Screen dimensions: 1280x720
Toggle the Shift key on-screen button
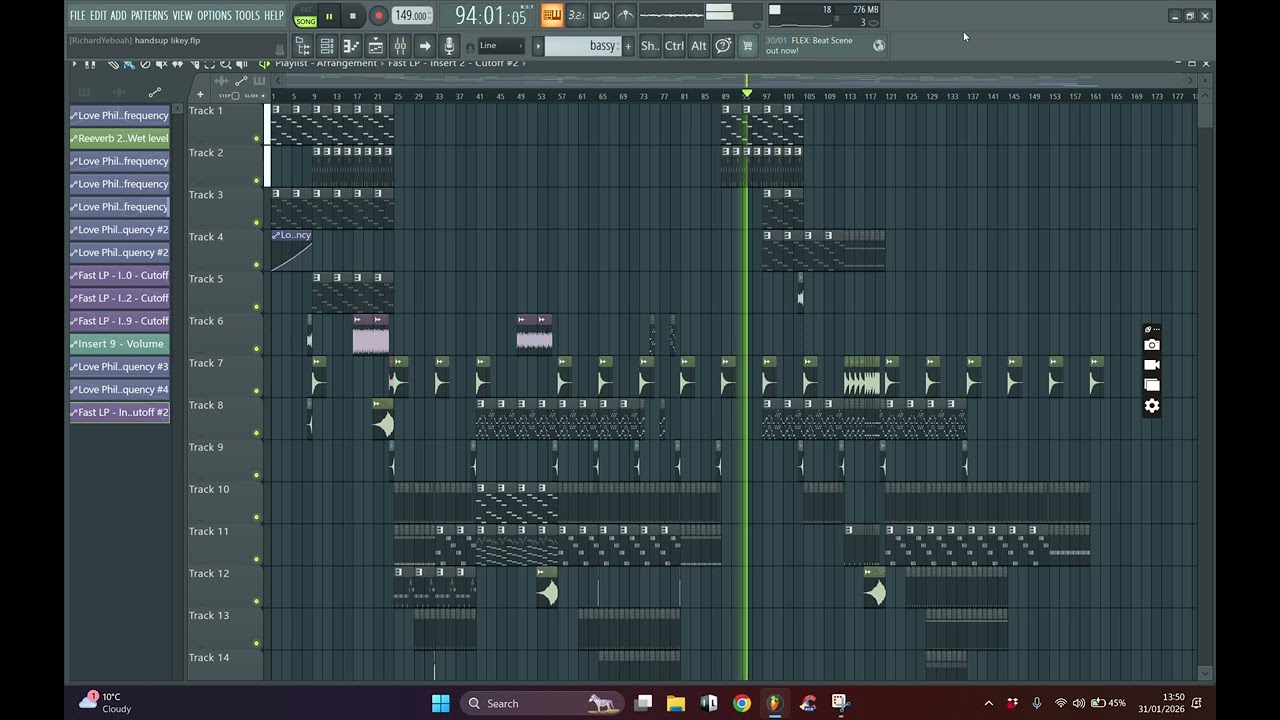coord(650,46)
